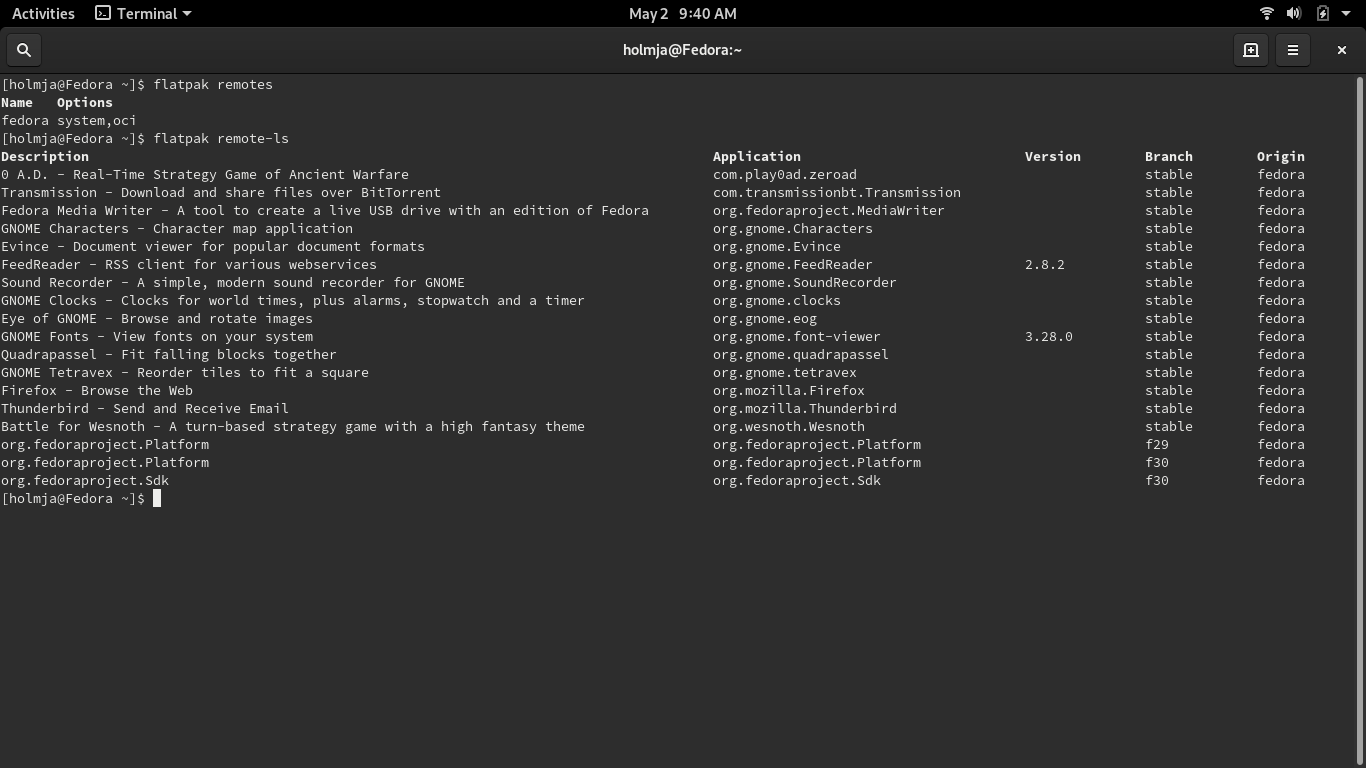Screen dimensions: 1366x768
Task: Click the Application column header
Action: point(757,156)
